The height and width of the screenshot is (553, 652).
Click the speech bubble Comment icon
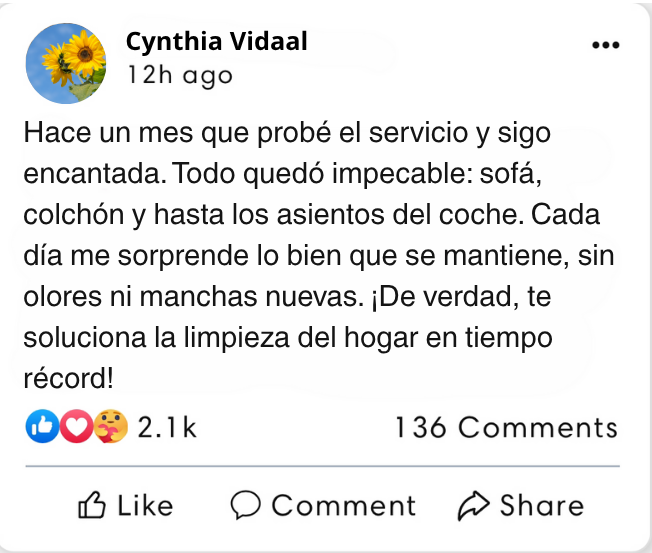click(x=246, y=506)
